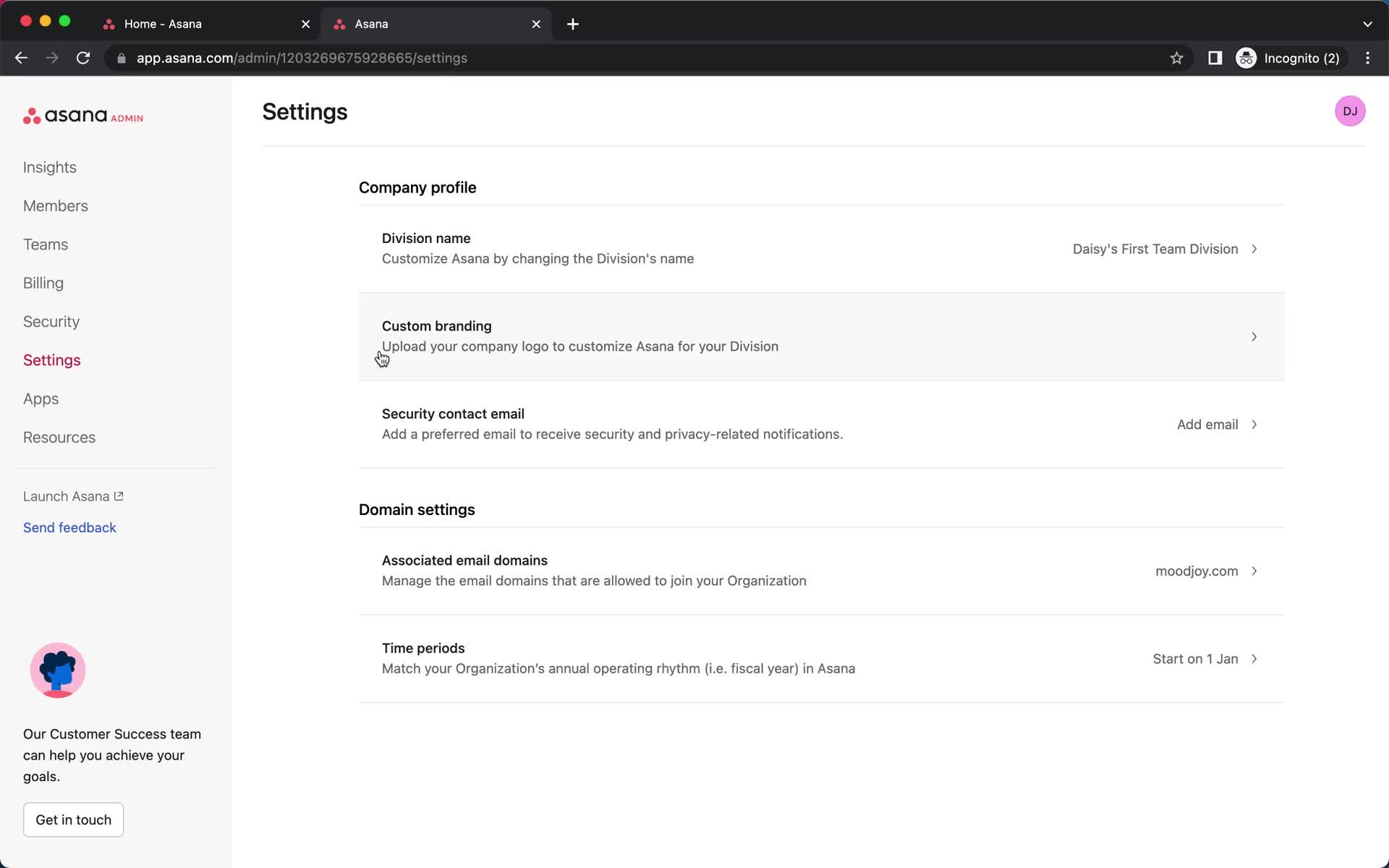Click the DJ user avatar icon
Viewport: 1389px width, 868px height.
point(1349,111)
